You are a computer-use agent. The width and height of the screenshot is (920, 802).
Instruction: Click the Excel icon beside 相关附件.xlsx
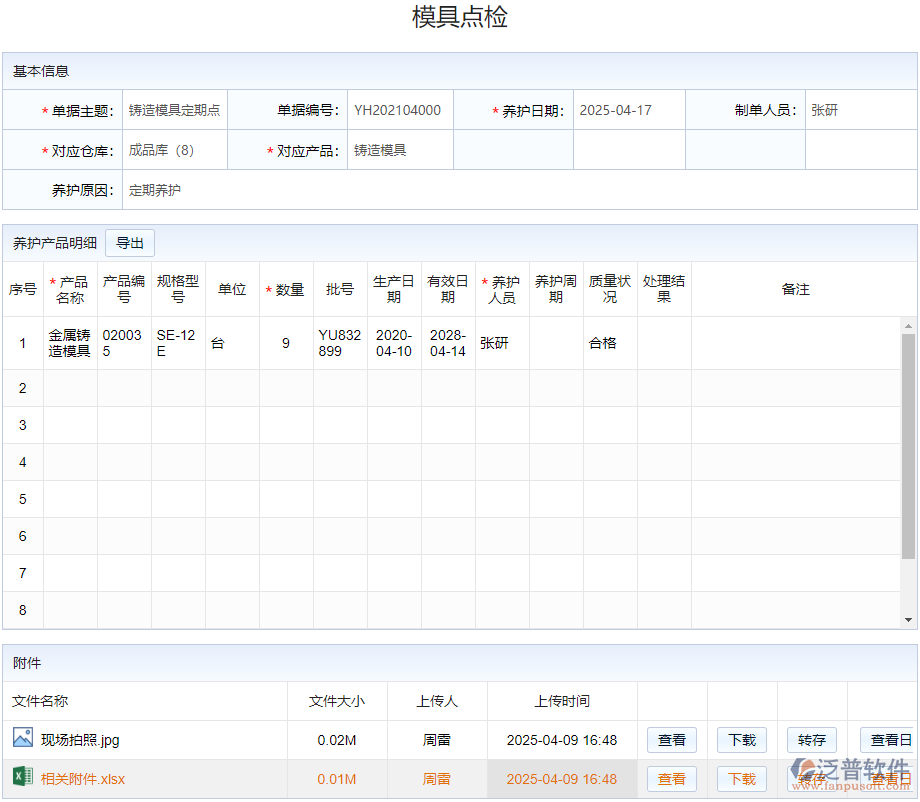click(x=22, y=778)
